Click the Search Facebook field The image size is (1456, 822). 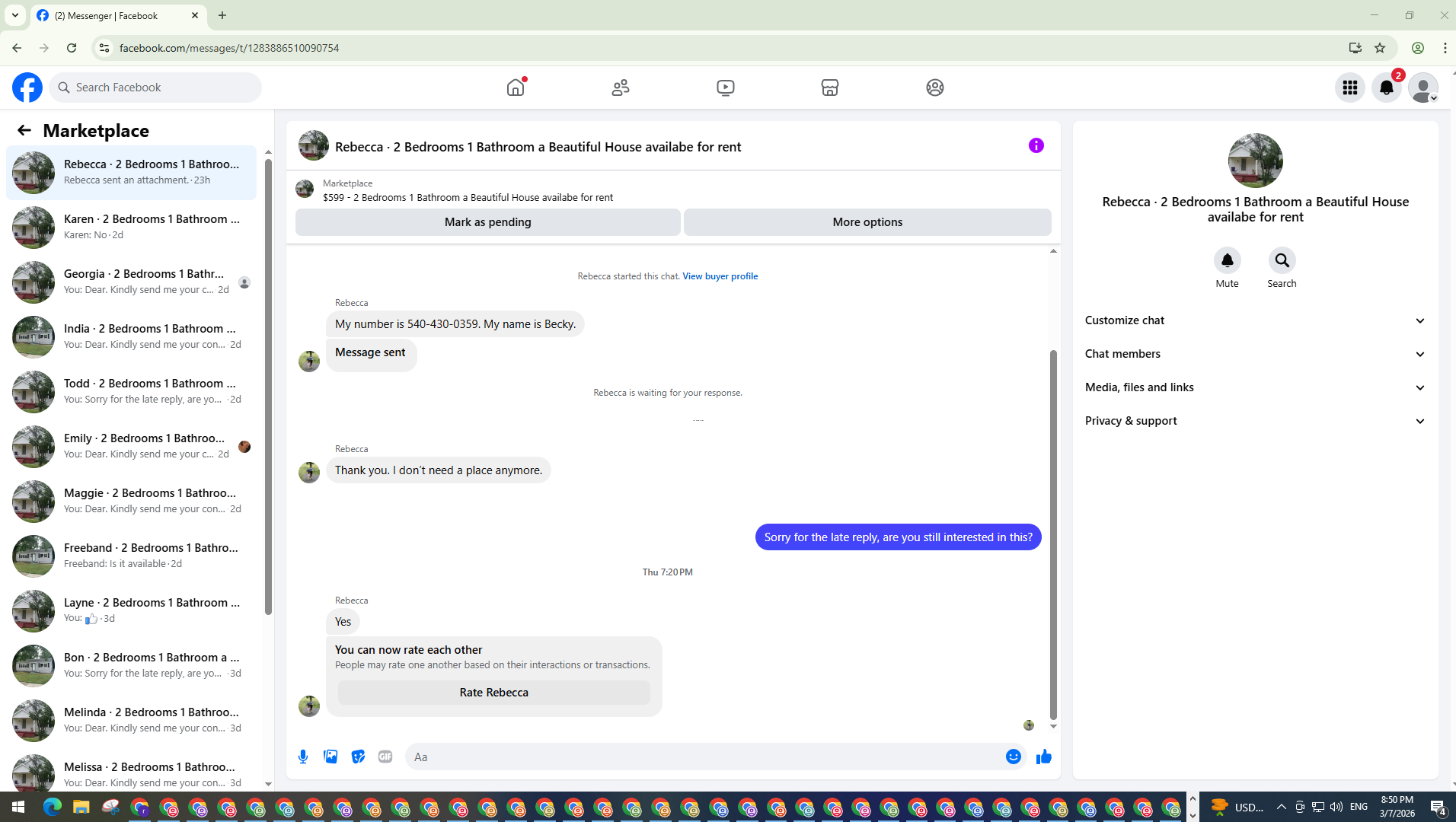[155, 88]
